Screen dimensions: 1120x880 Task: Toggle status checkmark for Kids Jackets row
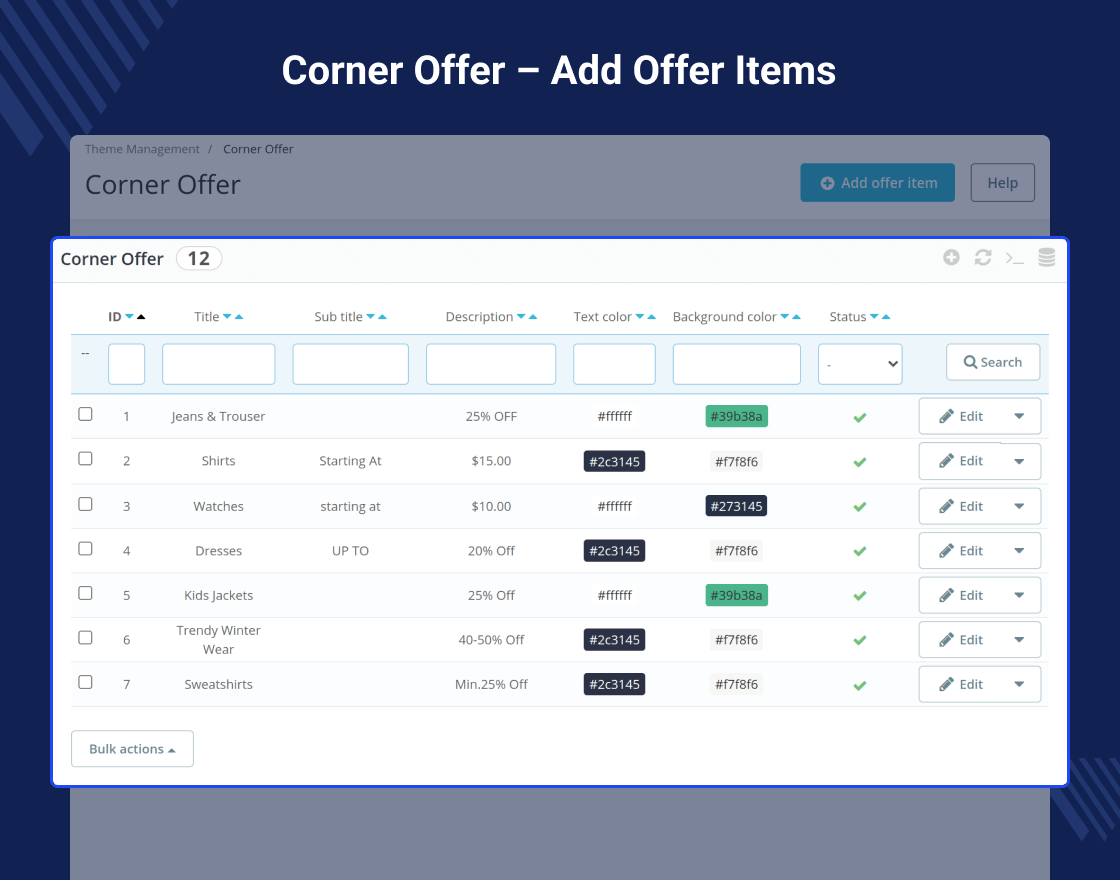pos(860,596)
